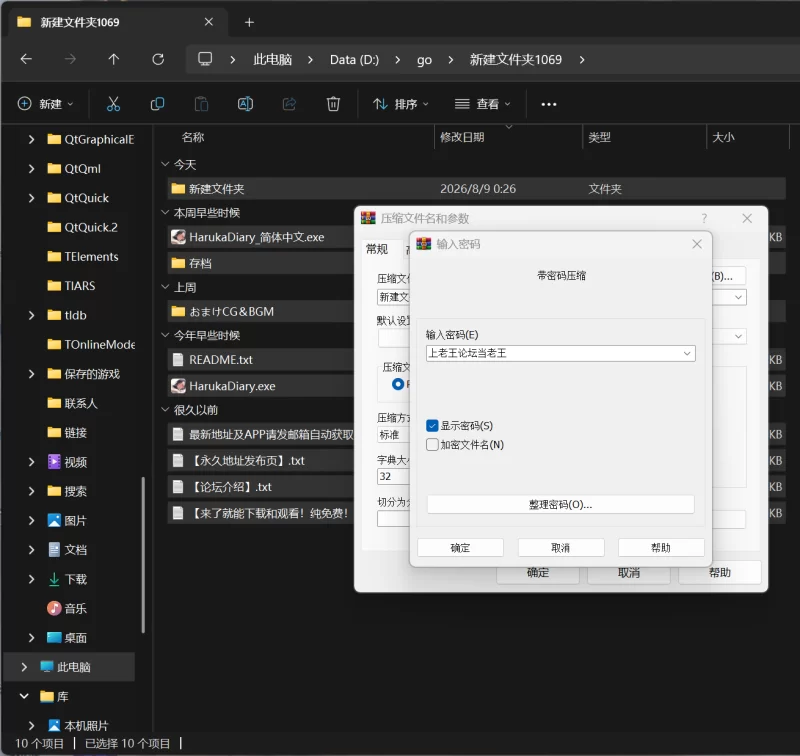Click the 文档 documents icon in sidebar
The height and width of the screenshot is (756, 800).
[54, 549]
